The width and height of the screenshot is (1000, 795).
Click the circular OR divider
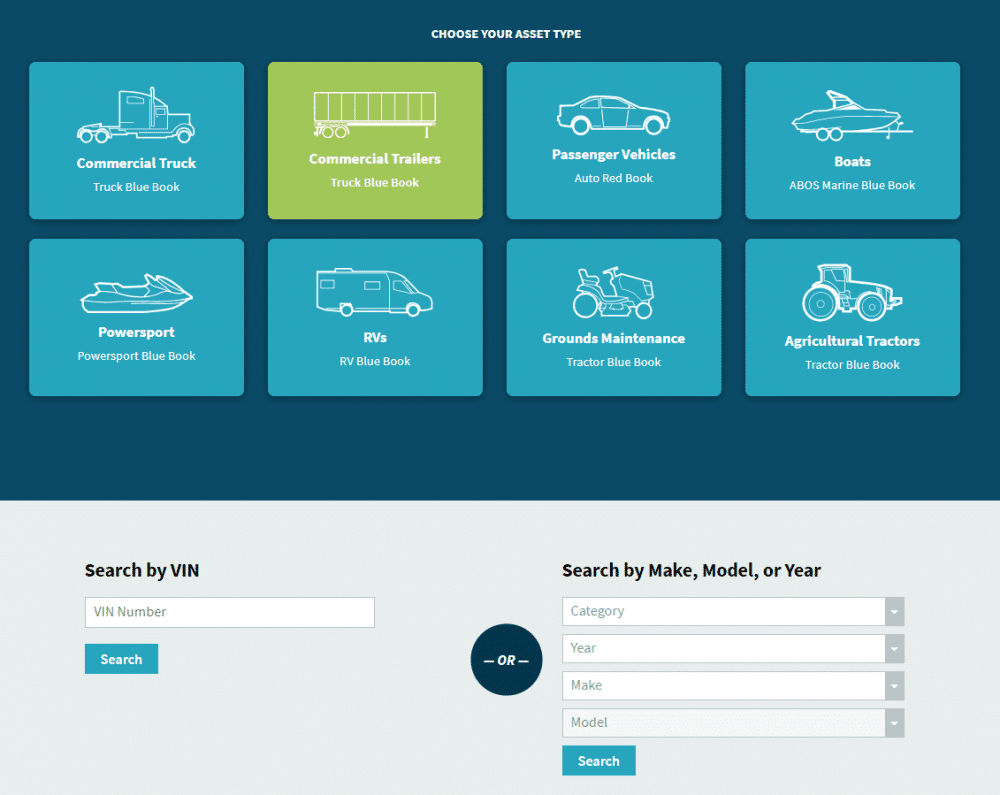[506, 660]
